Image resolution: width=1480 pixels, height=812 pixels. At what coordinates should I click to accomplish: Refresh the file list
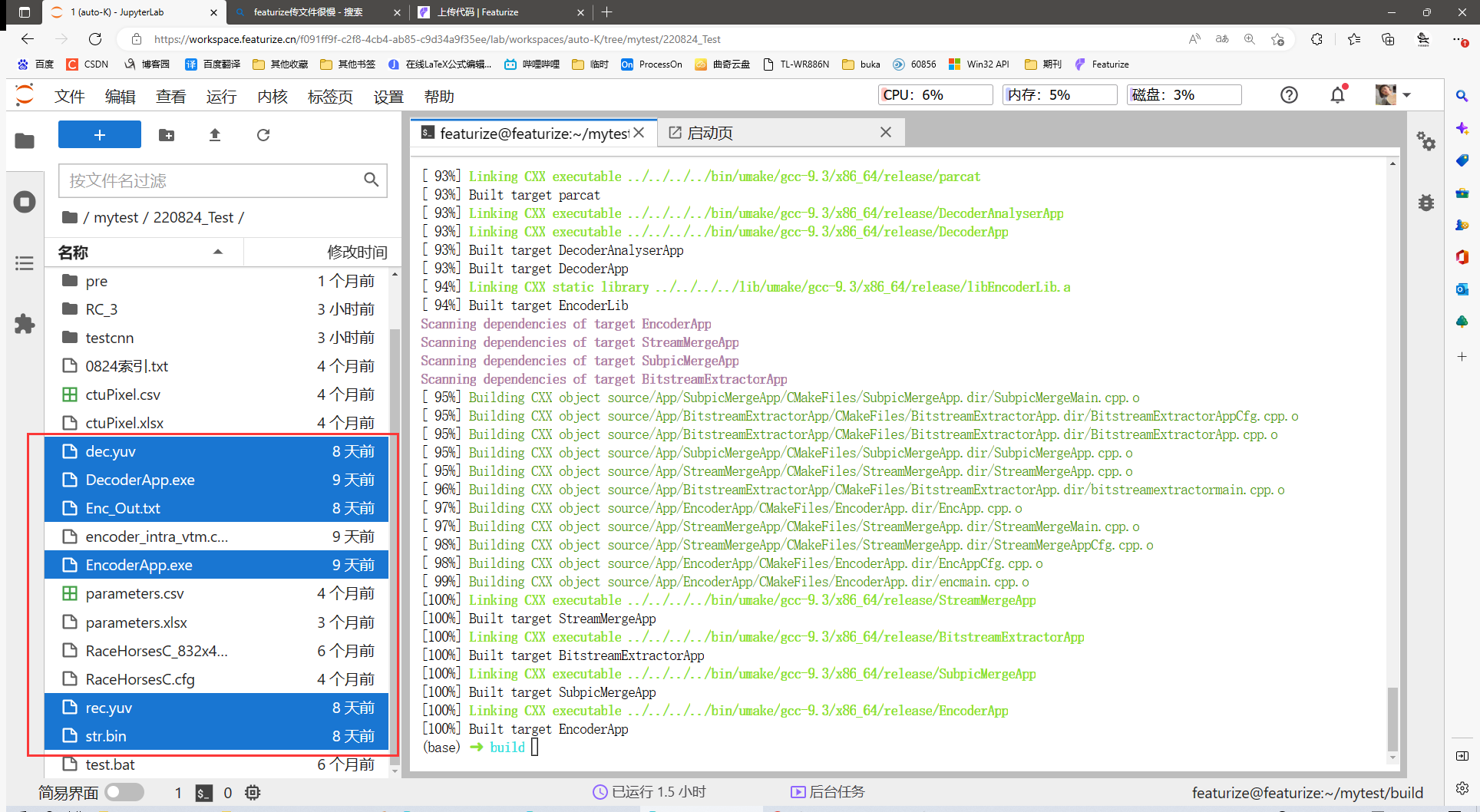[263, 135]
